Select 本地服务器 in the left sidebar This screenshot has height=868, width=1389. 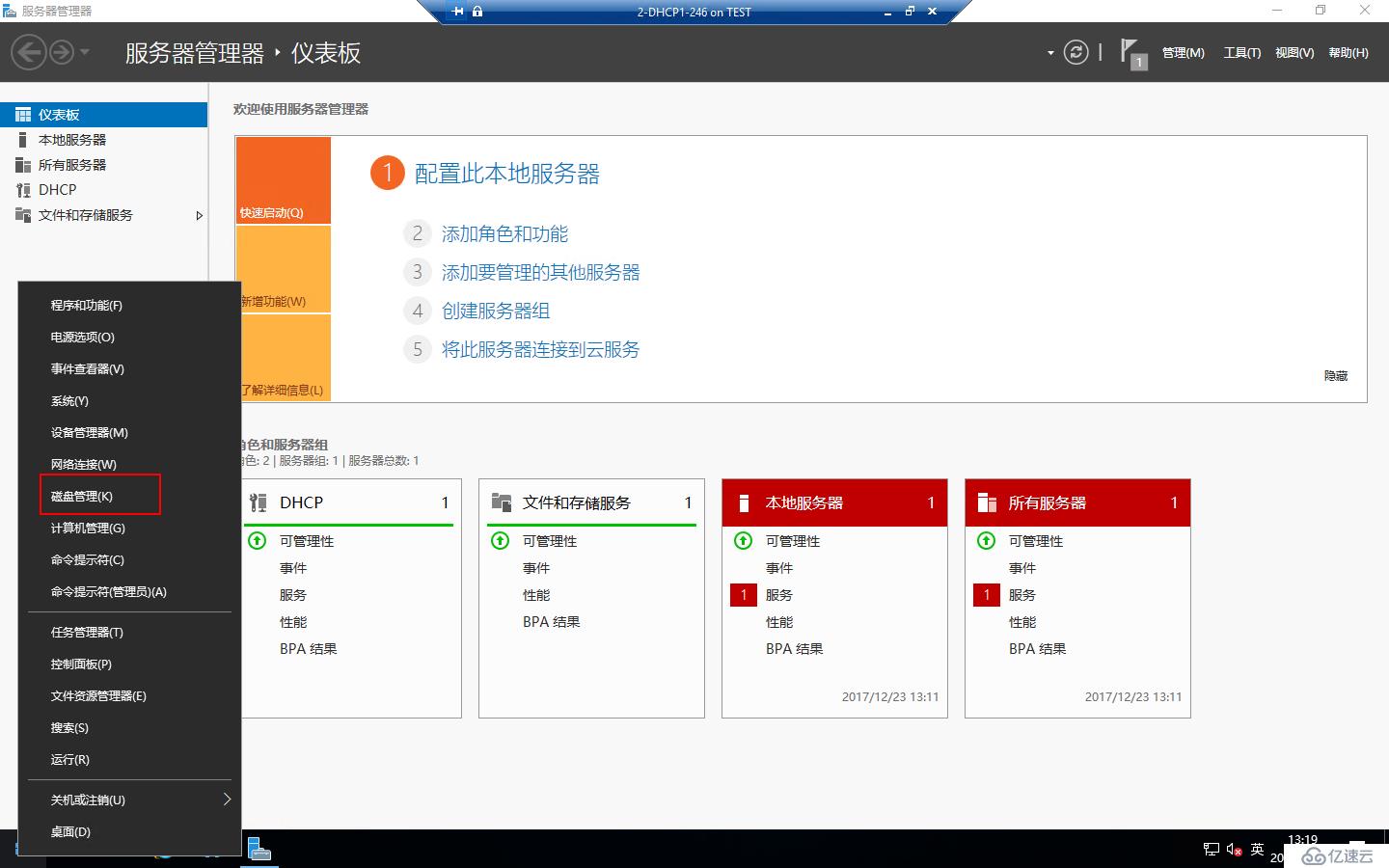103,140
